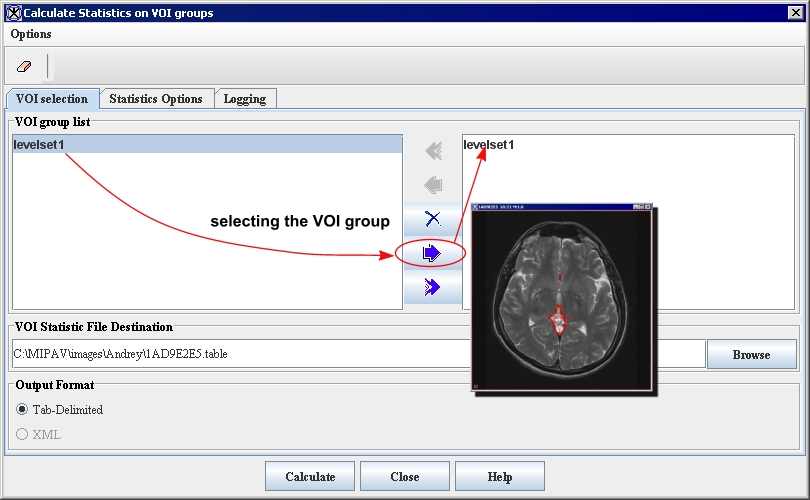This screenshot has height=500, width=810.
Task: Open the Options menu
Action: point(31,34)
